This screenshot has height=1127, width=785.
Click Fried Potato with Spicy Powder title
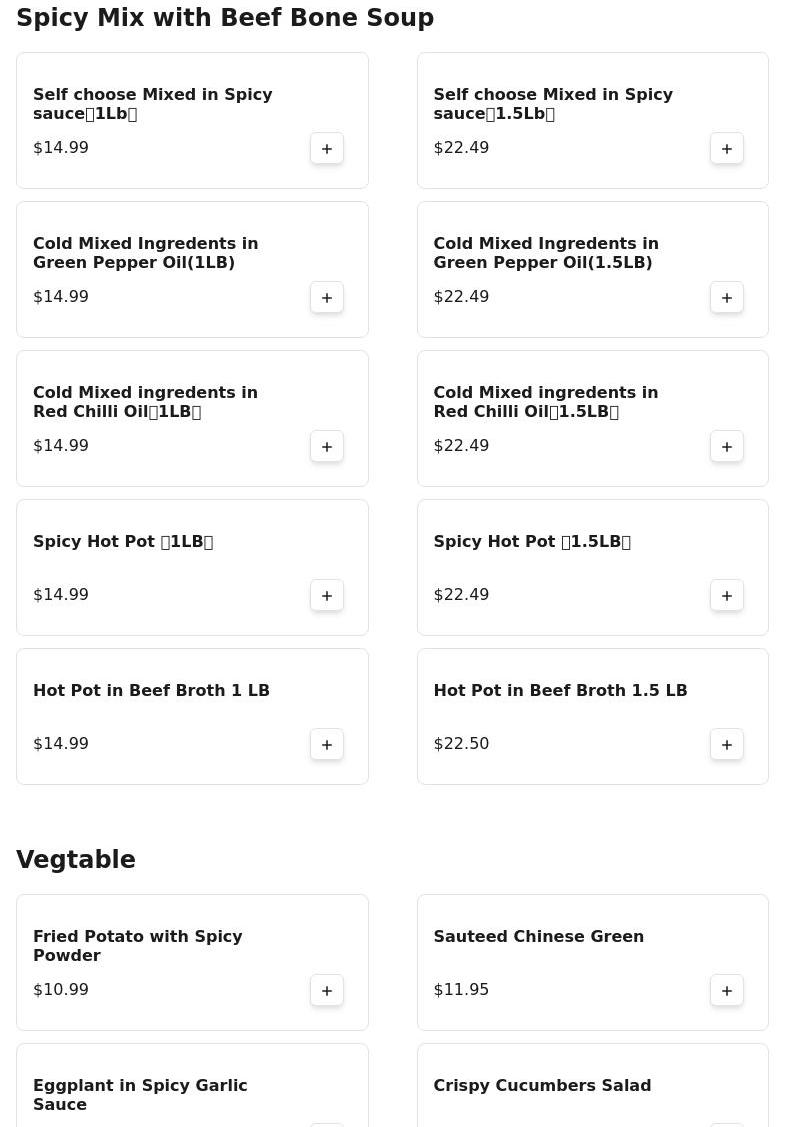coord(138,946)
